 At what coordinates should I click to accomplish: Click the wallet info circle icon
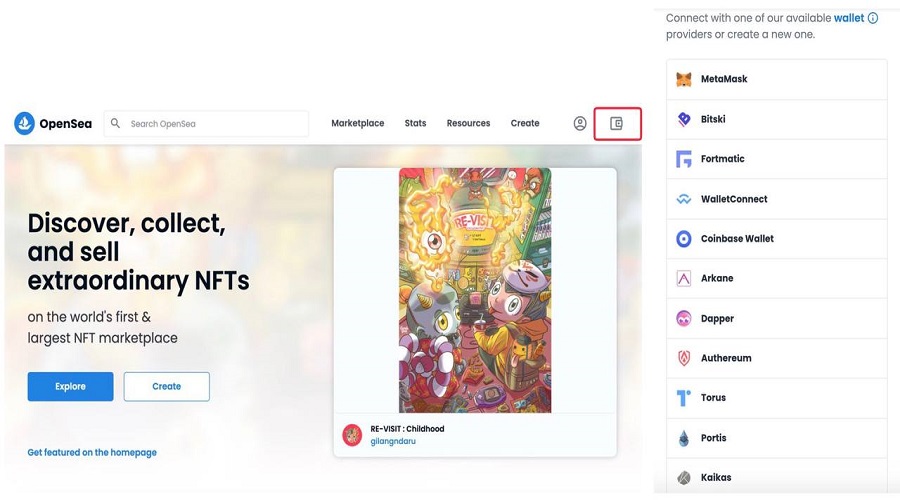(873, 18)
